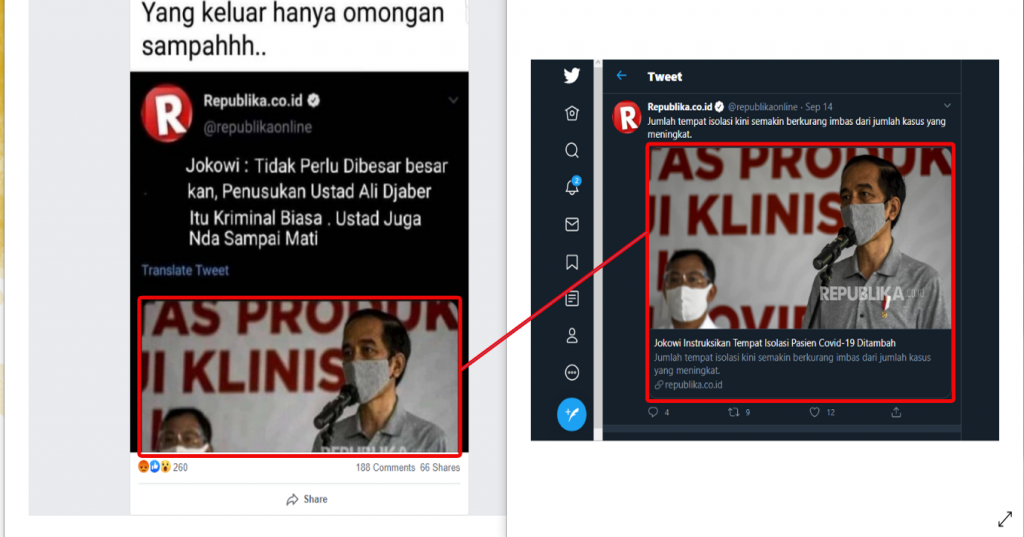
Task: Click Republika avatar in Twitter window
Action: point(626,117)
